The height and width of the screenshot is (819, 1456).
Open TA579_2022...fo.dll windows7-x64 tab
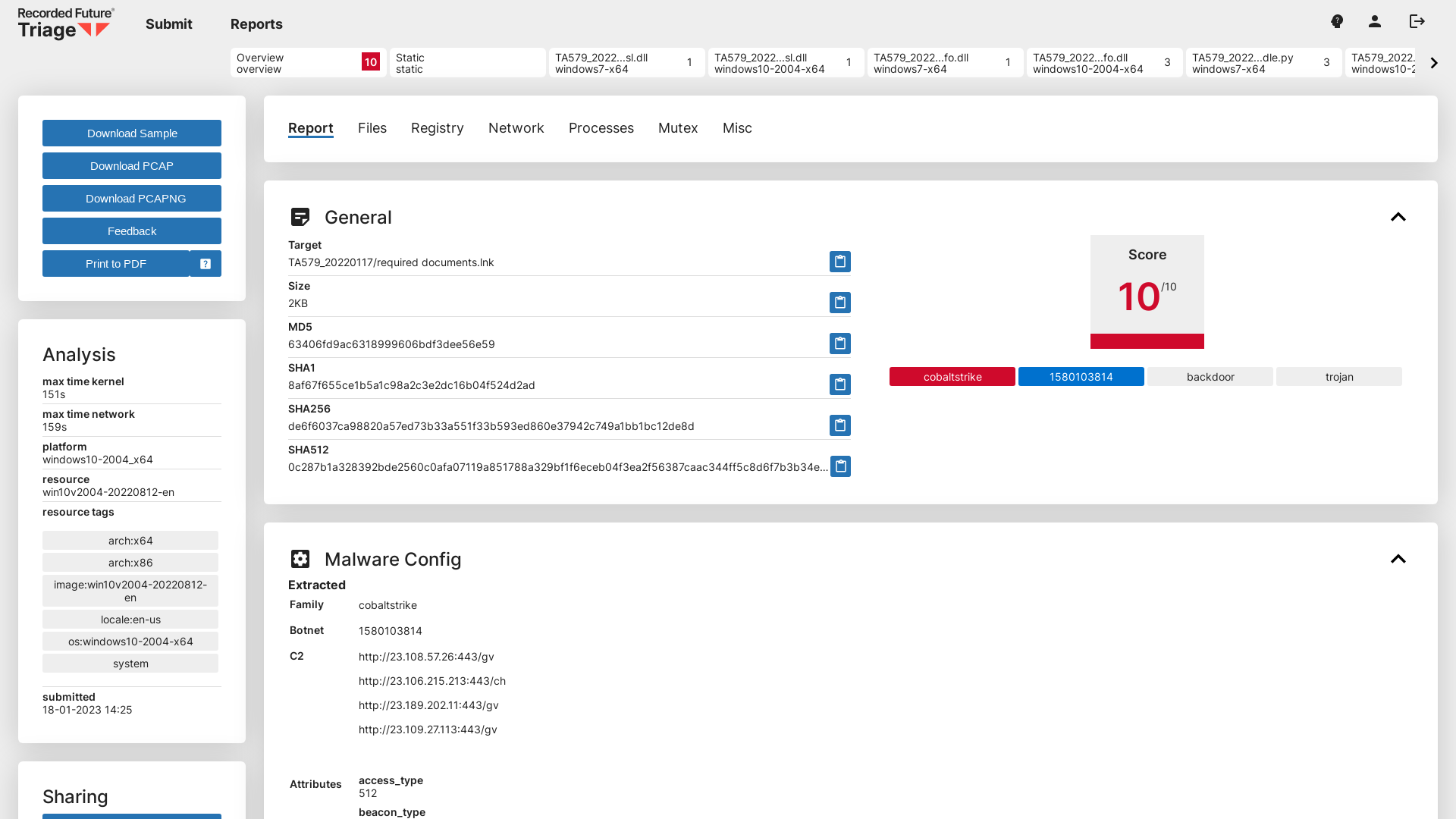coord(946,63)
